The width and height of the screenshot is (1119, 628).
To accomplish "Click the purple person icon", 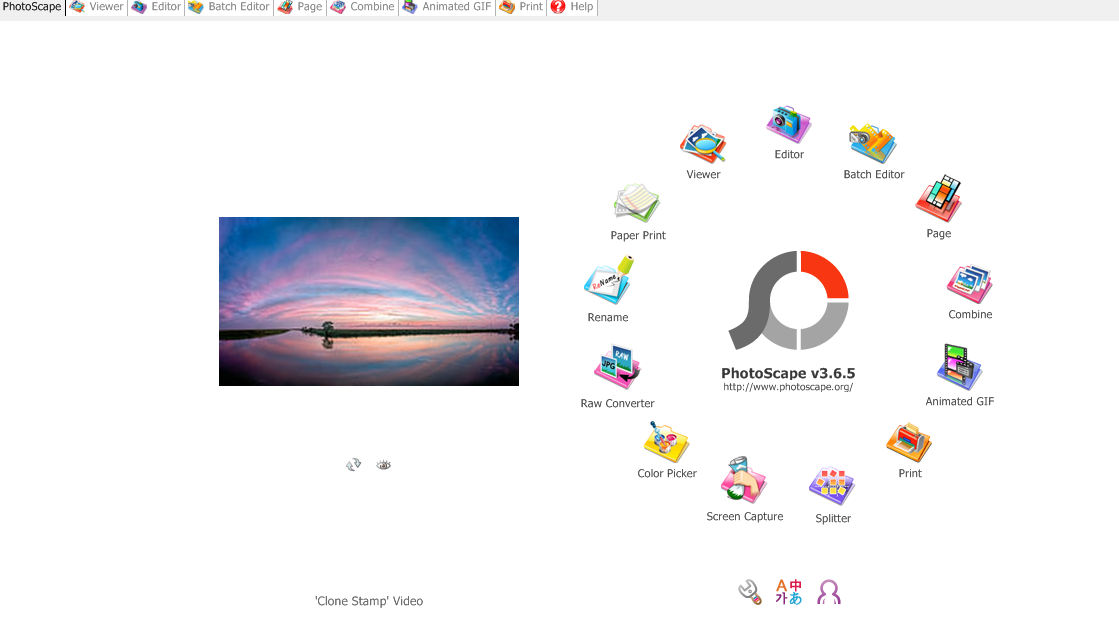I will click(829, 592).
